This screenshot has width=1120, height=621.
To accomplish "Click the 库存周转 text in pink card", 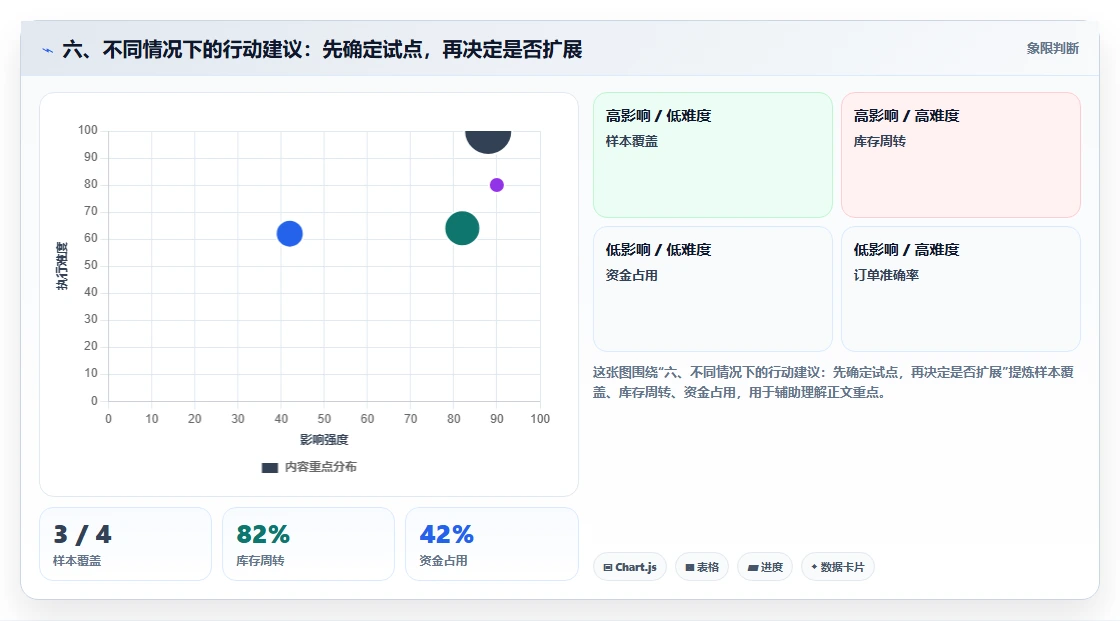I will [x=880, y=141].
